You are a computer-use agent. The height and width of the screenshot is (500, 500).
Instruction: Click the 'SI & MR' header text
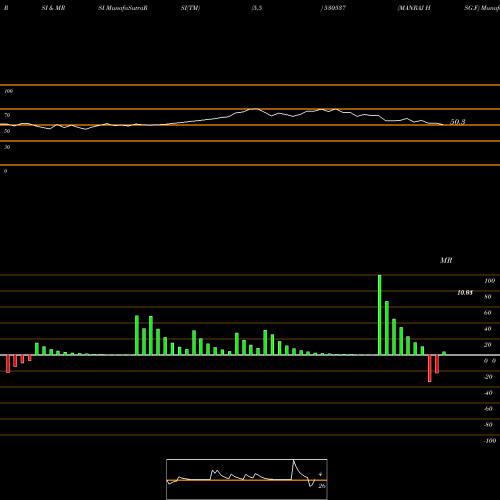pos(53,8)
